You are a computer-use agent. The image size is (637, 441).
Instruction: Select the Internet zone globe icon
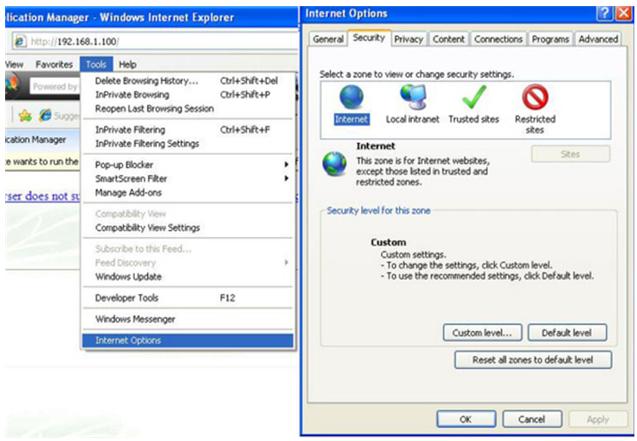tap(351, 97)
